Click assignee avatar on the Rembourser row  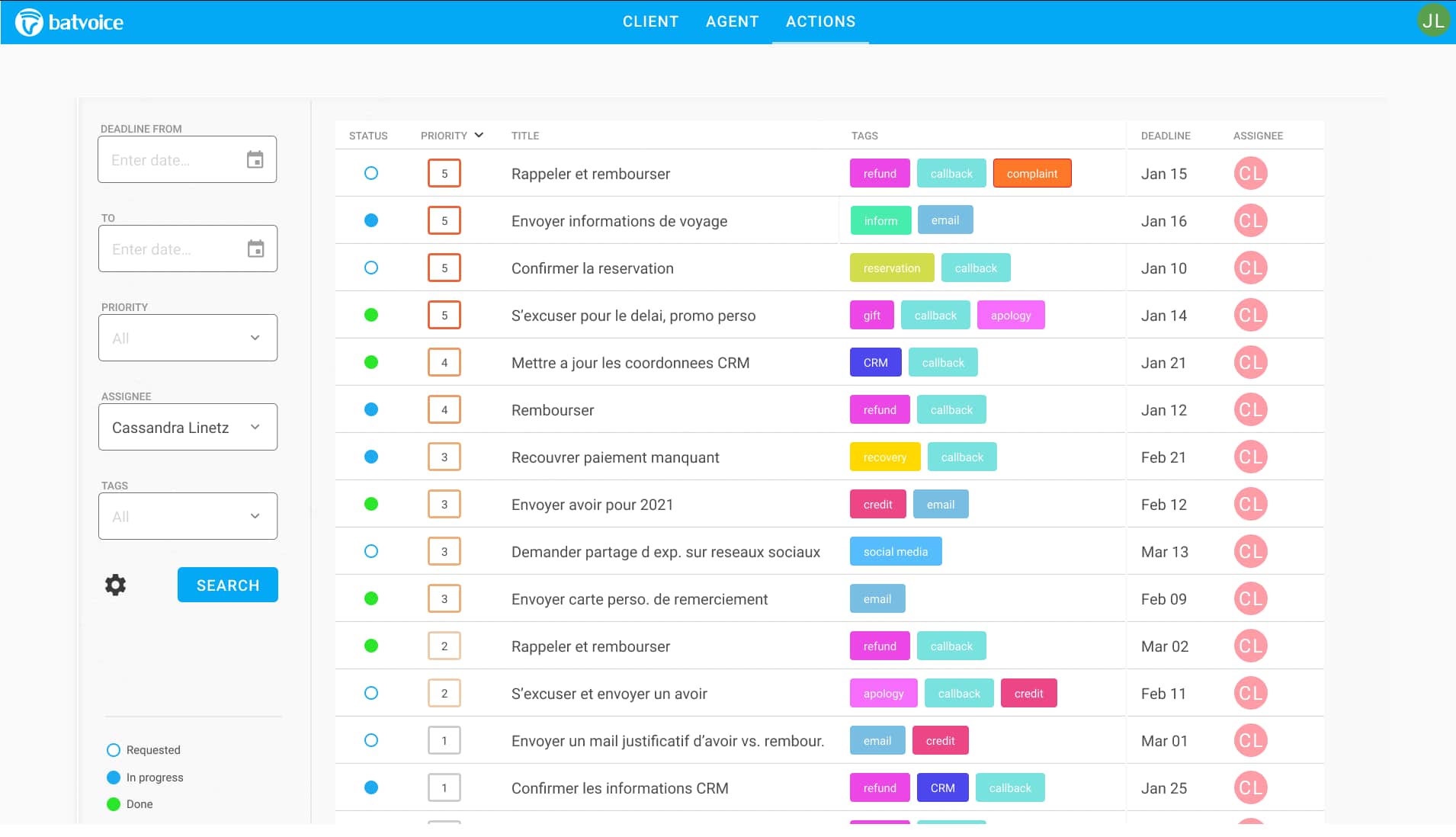click(1250, 410)
